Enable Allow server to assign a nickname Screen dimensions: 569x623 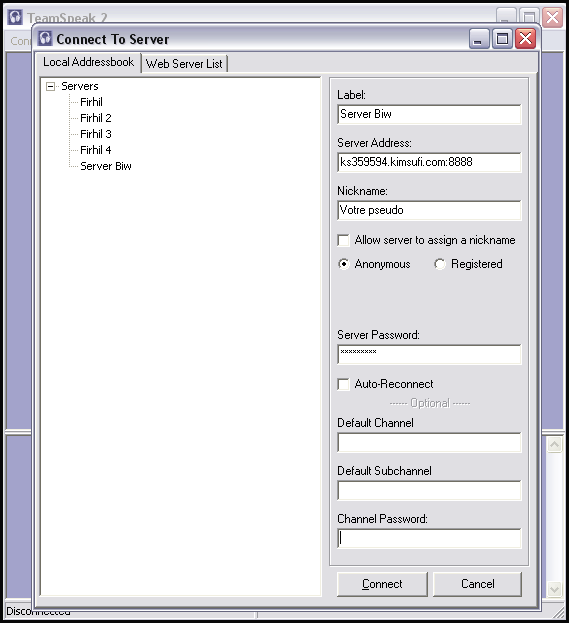(x=343, y=240)
